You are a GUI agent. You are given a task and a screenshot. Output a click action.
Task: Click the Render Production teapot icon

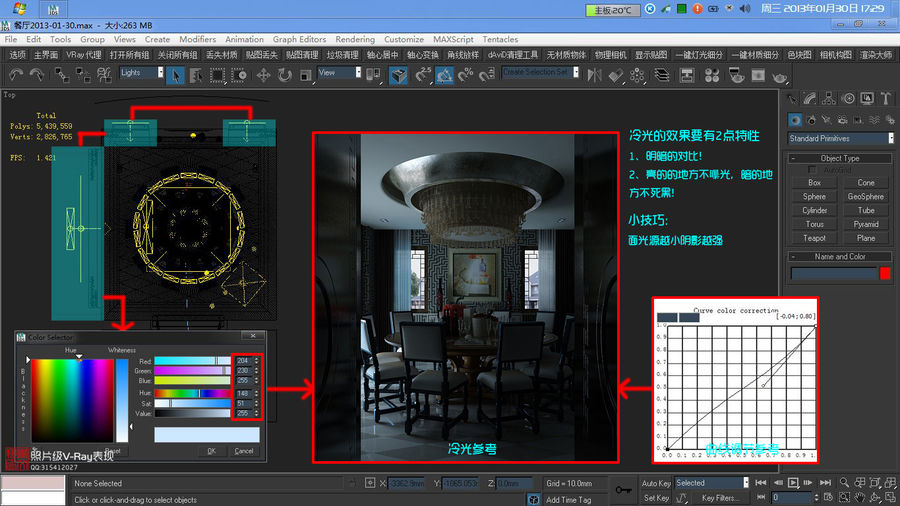pyautogui.click(x=779, y=75)
